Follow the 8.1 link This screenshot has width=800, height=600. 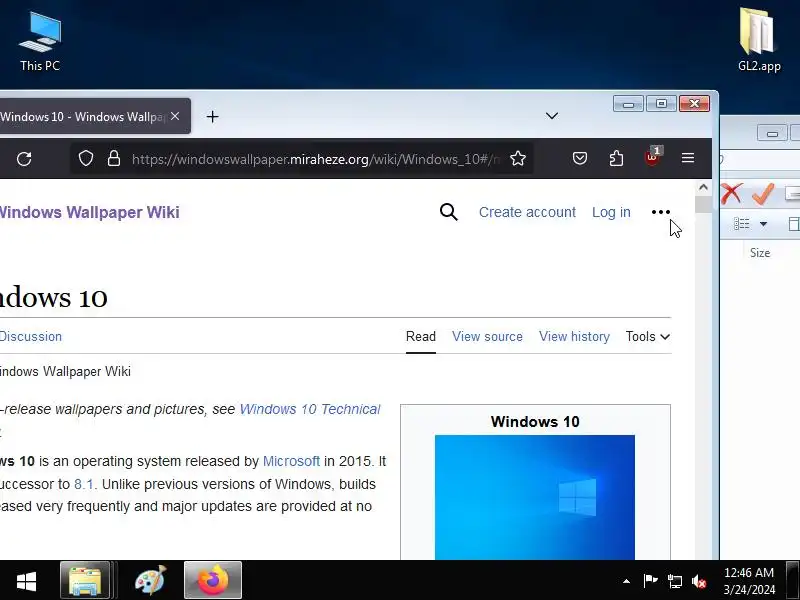click(x=84, y=484)
